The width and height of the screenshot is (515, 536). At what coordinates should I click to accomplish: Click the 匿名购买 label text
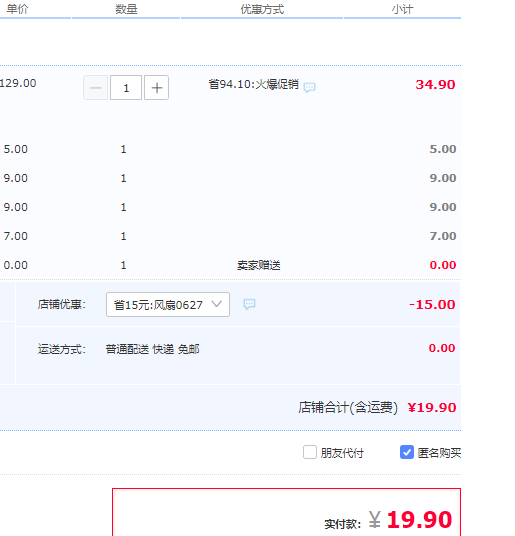(439, 453)
